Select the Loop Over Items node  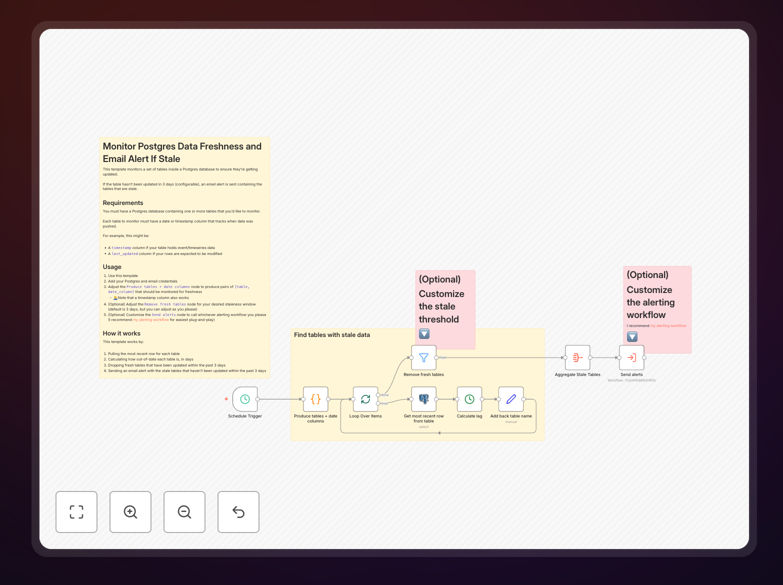[x=366, y=399]
